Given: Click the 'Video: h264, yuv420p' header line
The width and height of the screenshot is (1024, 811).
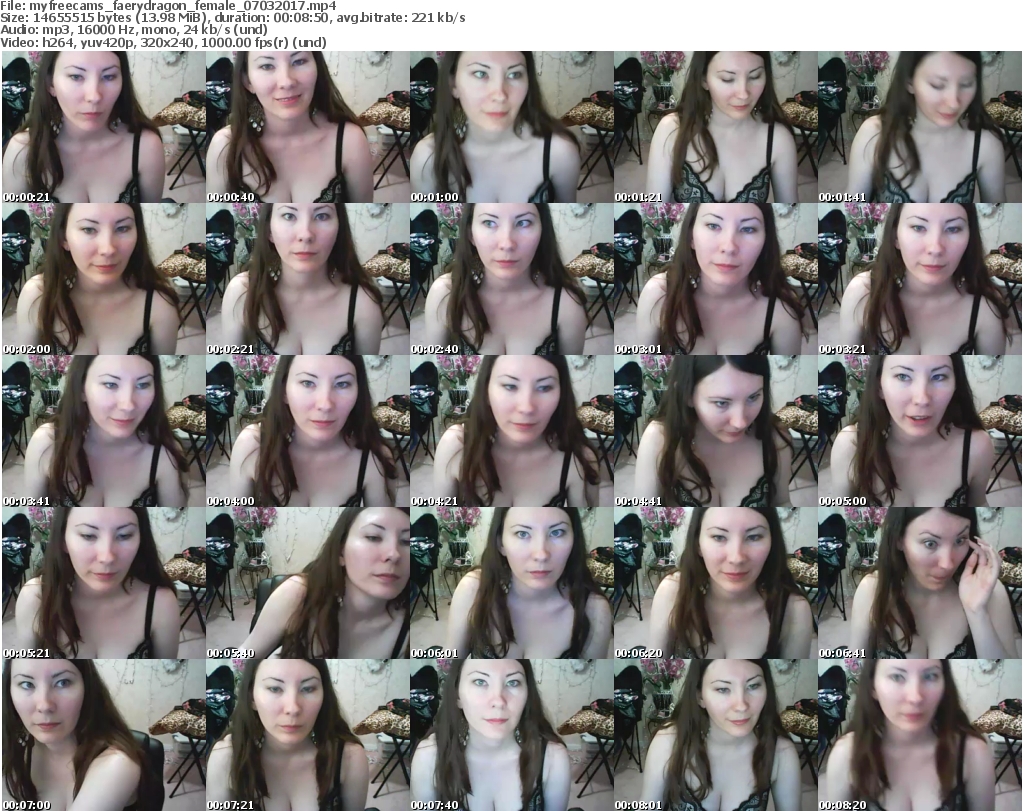Looking at the screenshot, I should pyautogui.click(x=163, y=42).
